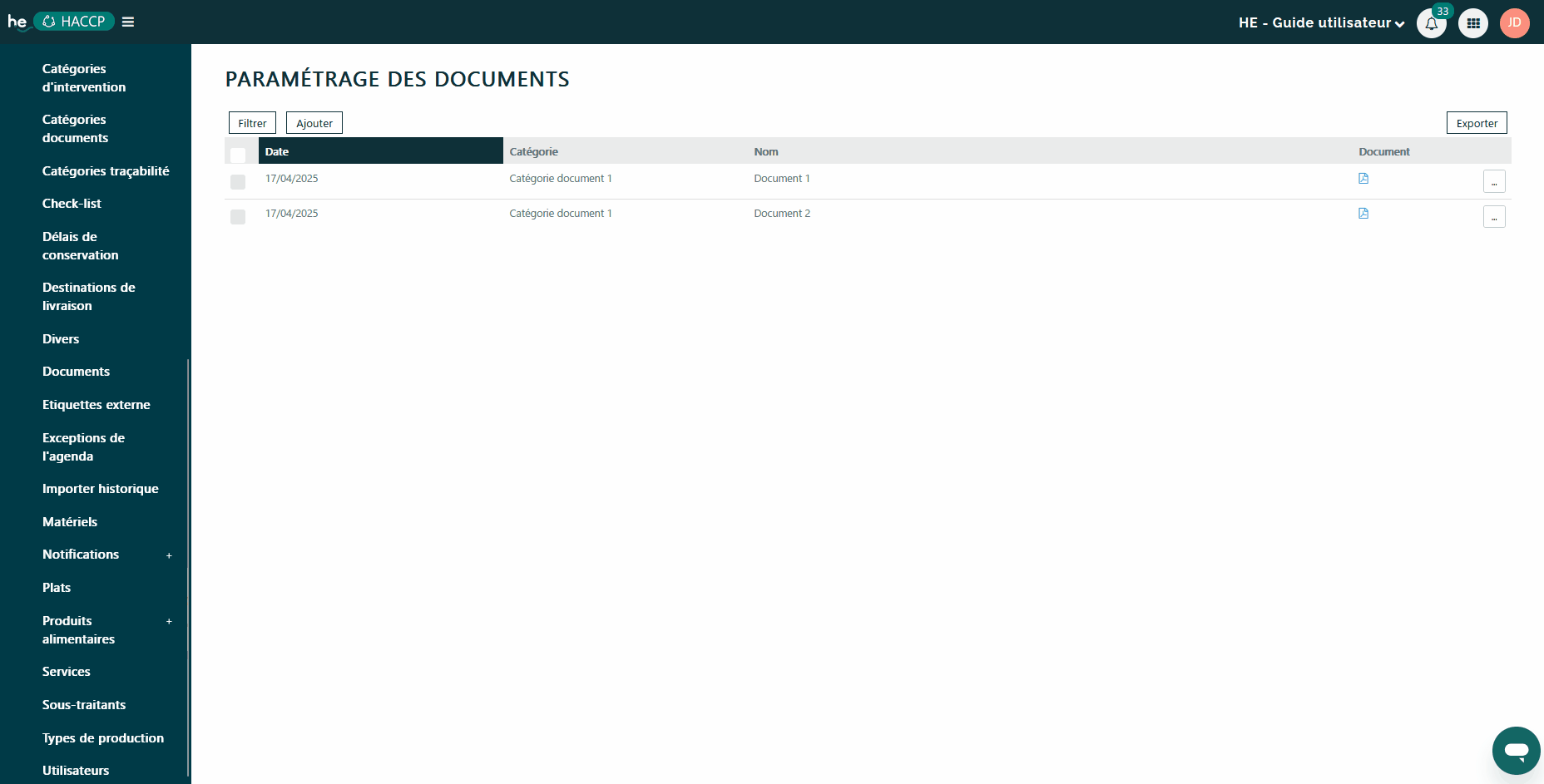Click the Filtrer button
The image size is (1544, 784).
pos(252,123)
